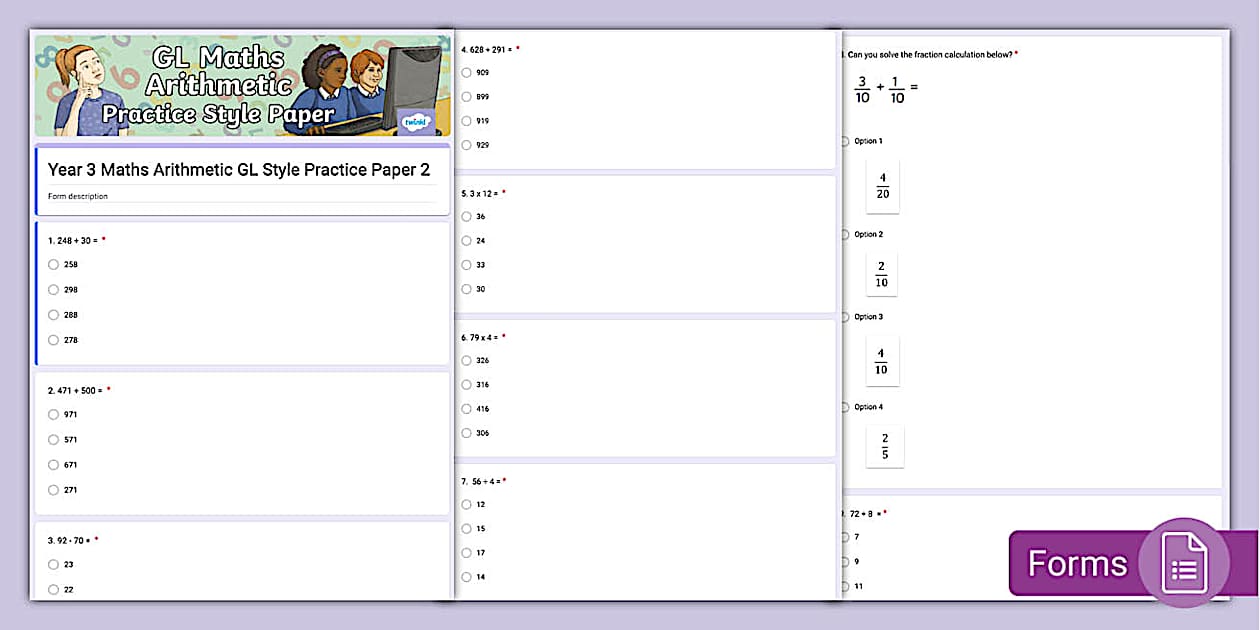Select answer 909 for question 4
The width and height of the screenshot is (1260, 630).
(x=466, y=72)
